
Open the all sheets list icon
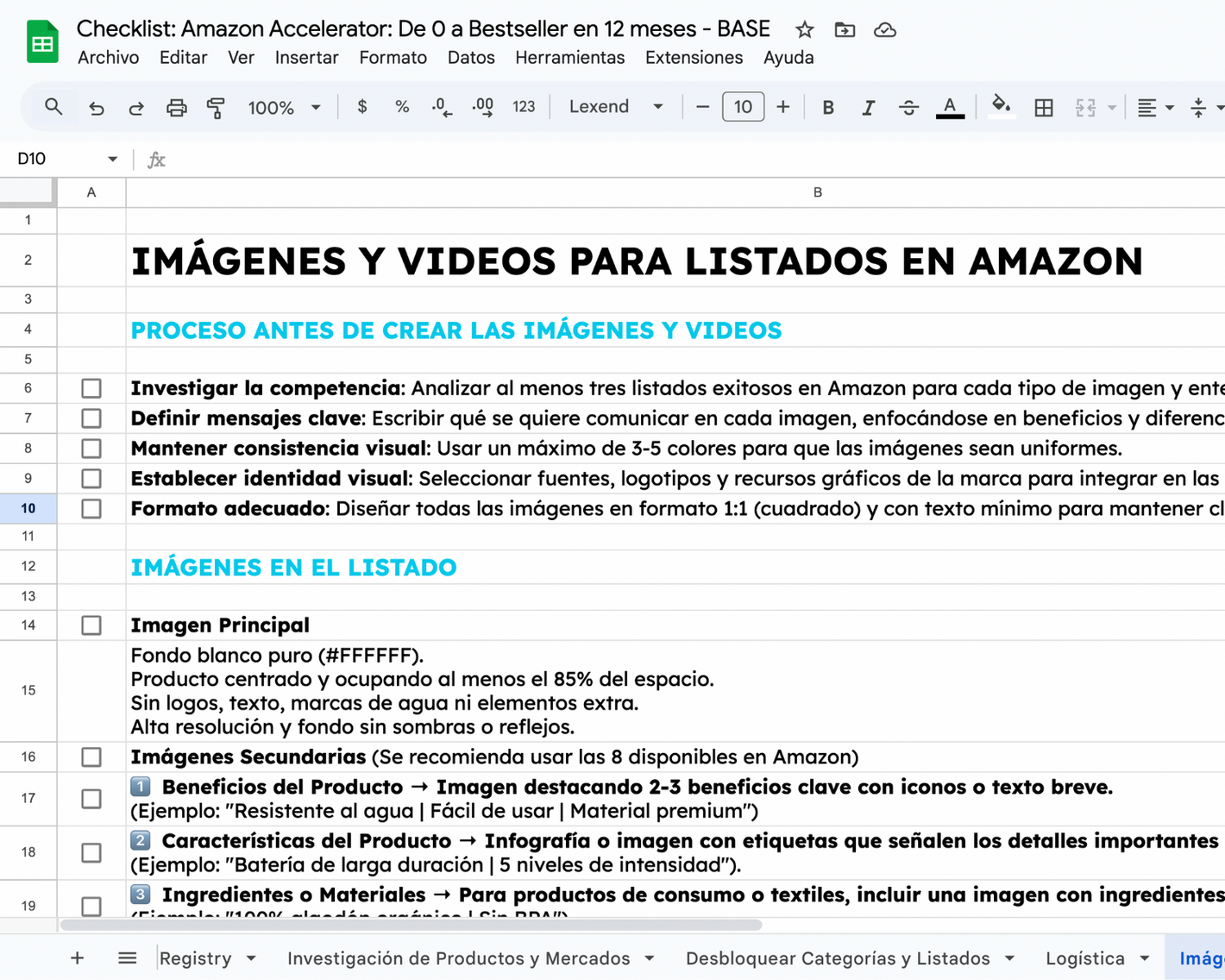point(128,958)
